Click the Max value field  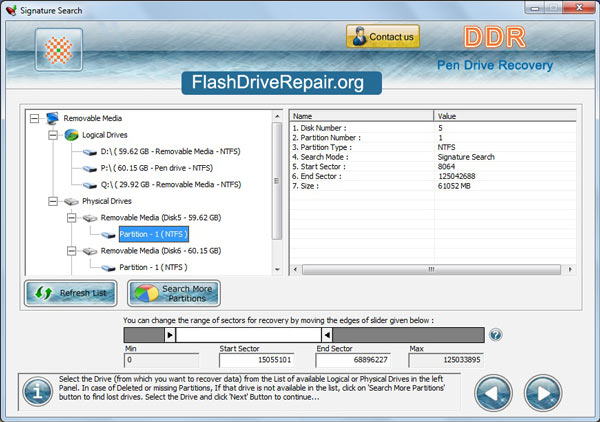pyautogui.click(x=446, y=360)
